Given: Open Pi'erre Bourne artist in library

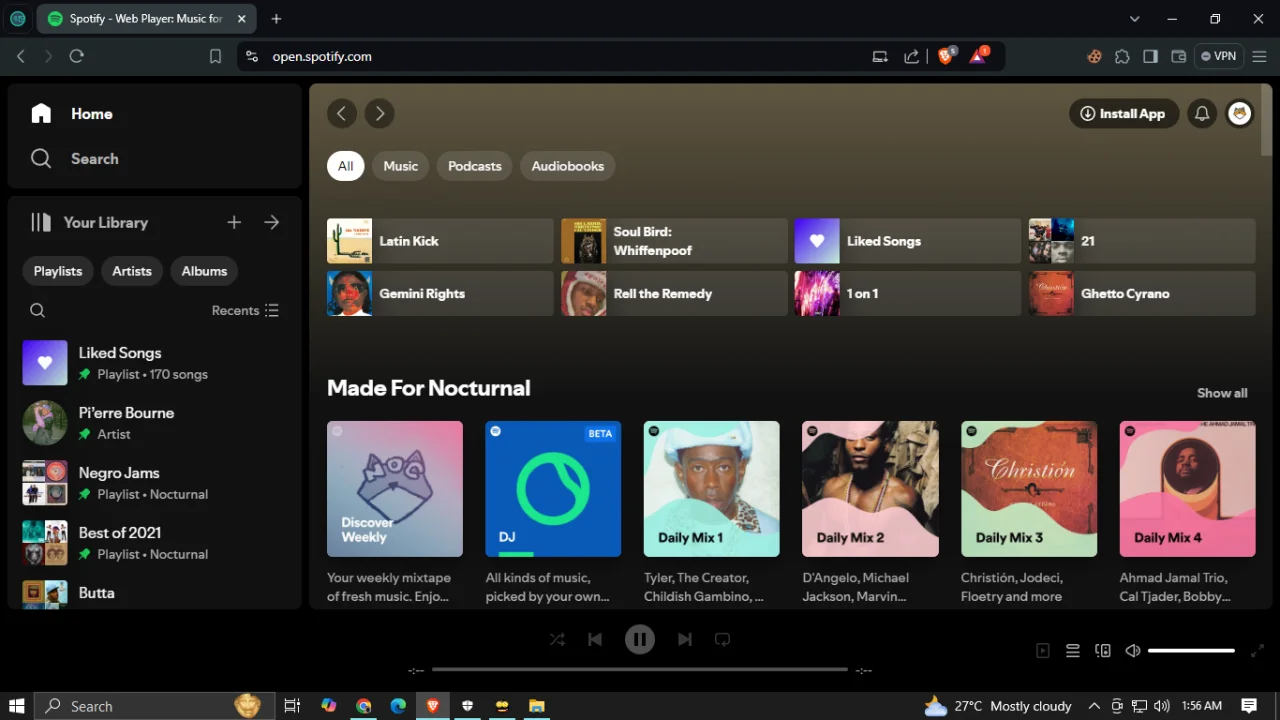Looking at the screenshot, I should pyautogui.click(x=155, y=423).
